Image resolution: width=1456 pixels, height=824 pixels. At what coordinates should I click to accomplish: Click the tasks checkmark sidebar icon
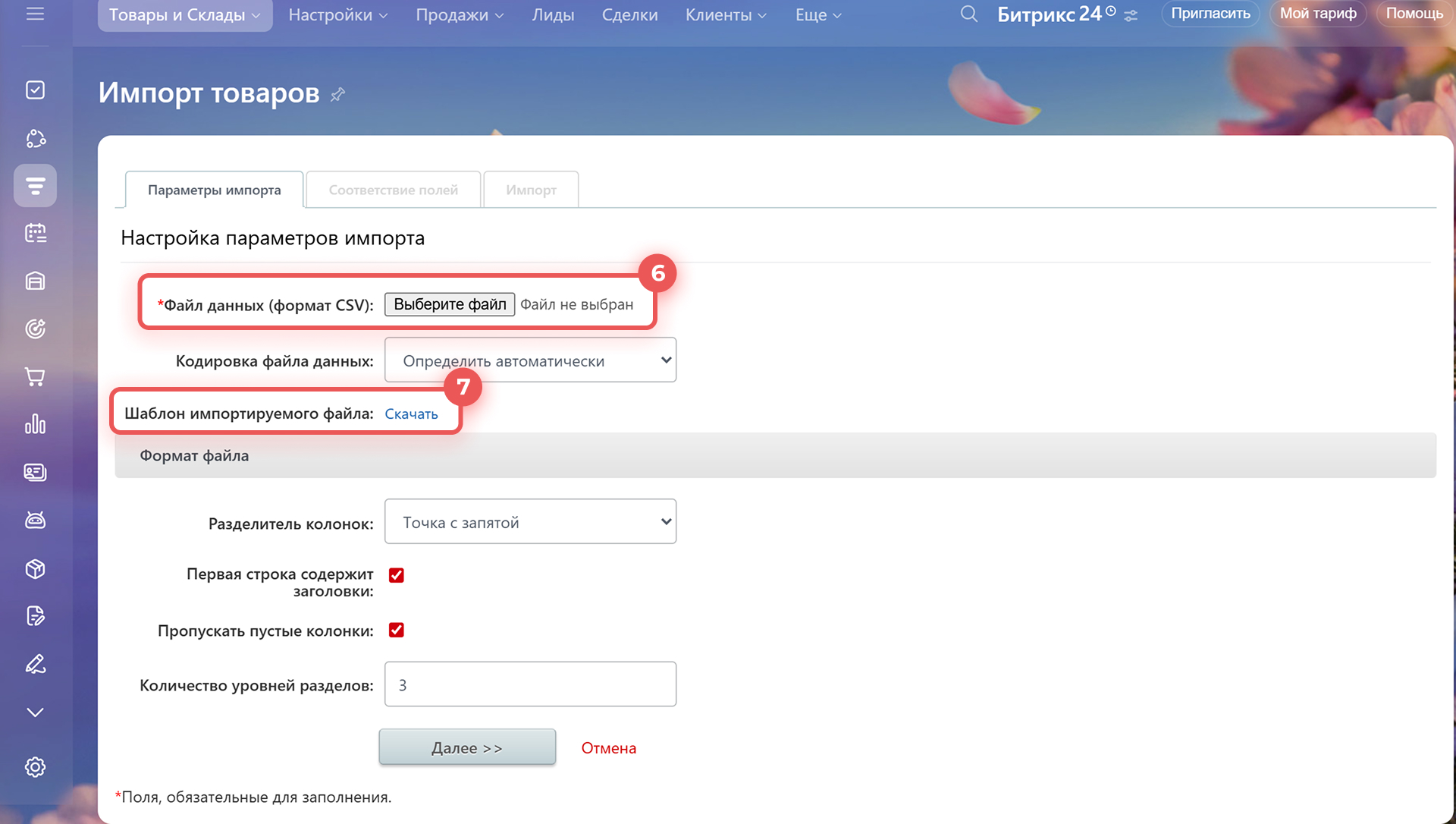click(x=35, y=90)
